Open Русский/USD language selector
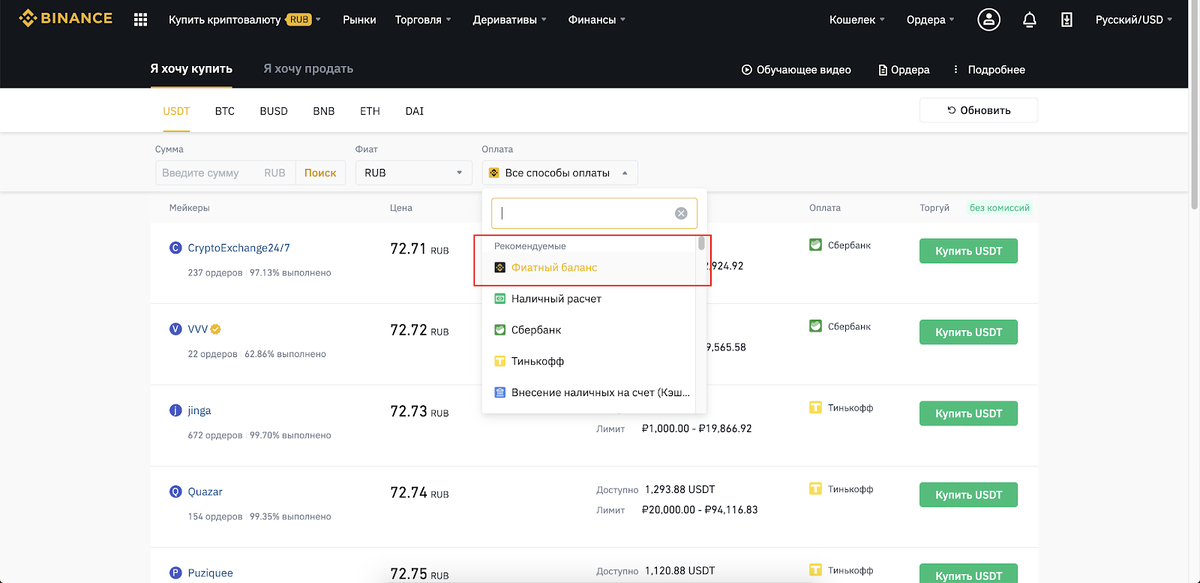Image resolution: width=1200 pixels, height=583 pixels. (x=1135, y=19)
